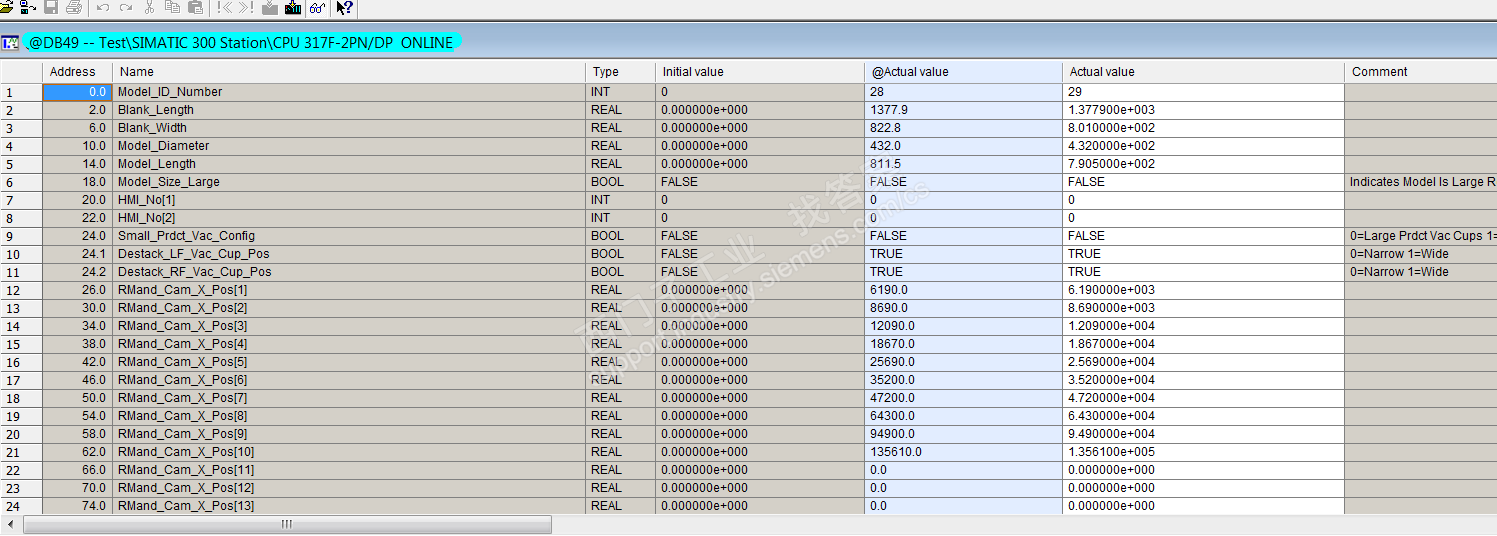1497x536 pixels.
Task: Select row number 12 header
Action: (x=21, y=290)
